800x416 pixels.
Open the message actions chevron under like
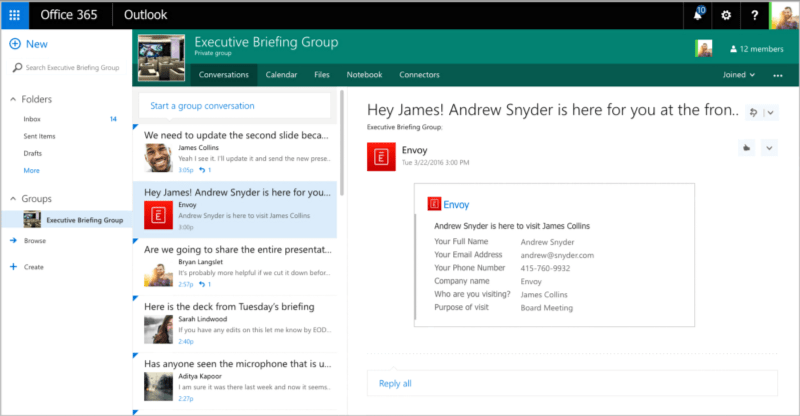(769, 148)
